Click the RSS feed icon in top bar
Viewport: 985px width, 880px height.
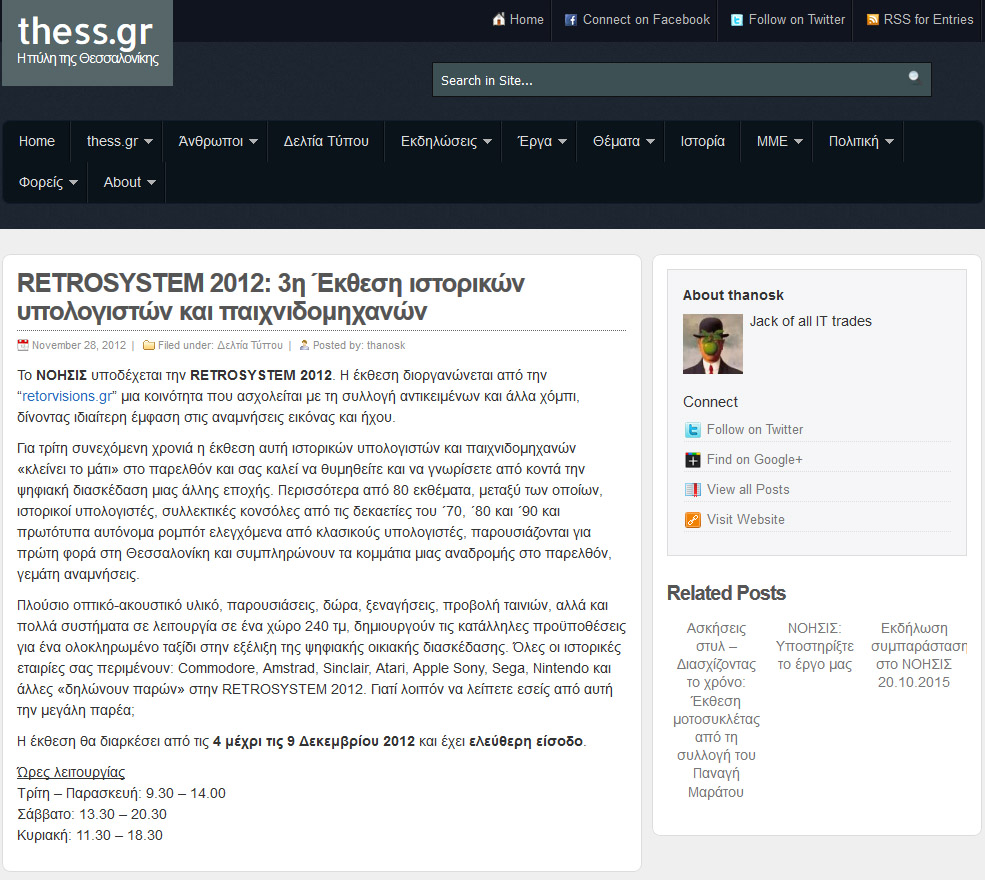pyautogui.click(x=873, y=20)
